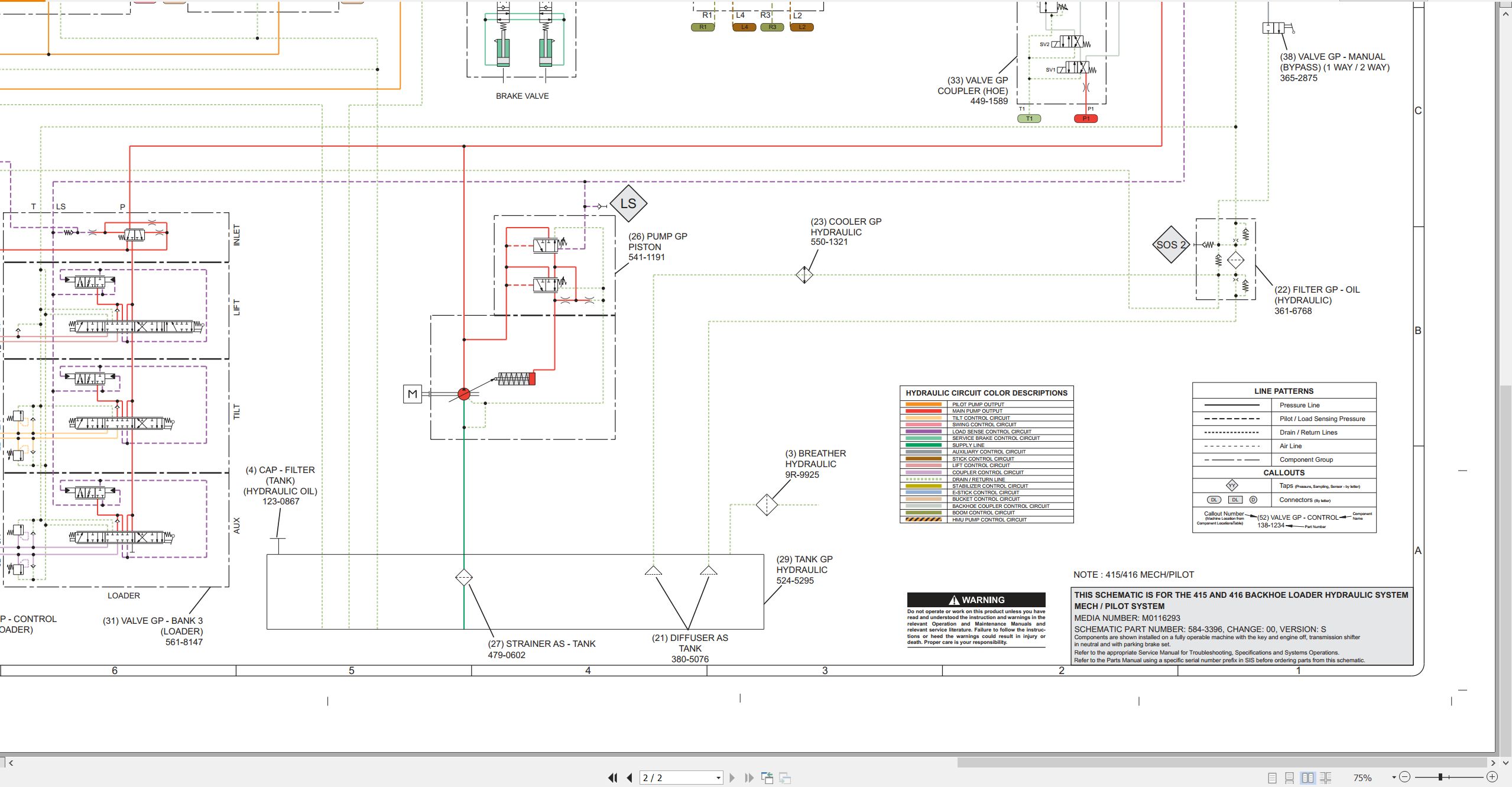Click the zoom slider handle

click(1440, 777)
